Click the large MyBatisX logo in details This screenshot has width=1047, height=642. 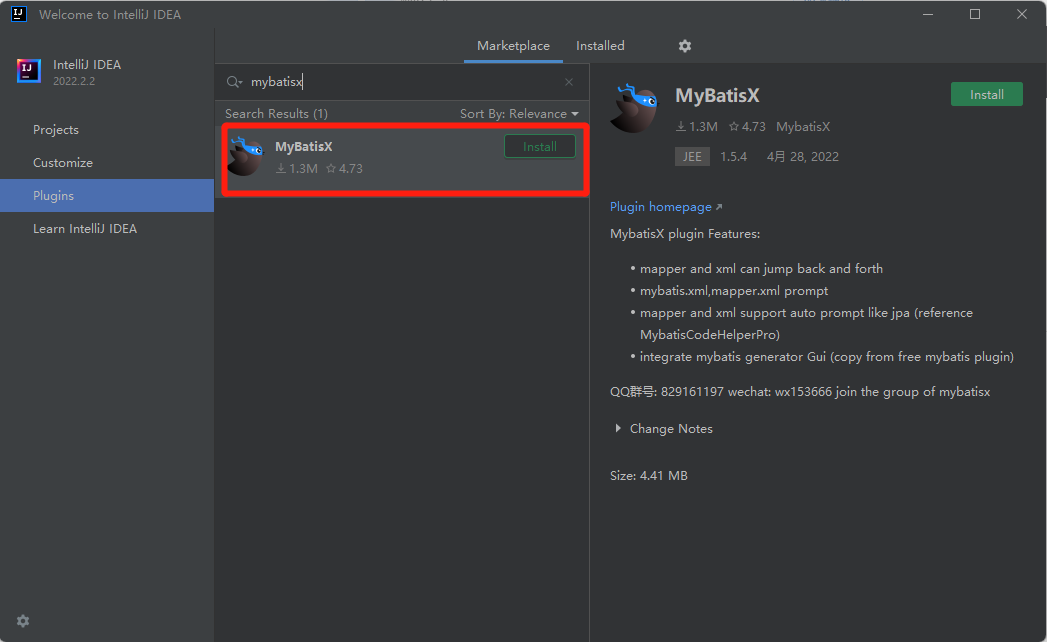[x=634, y=108]
